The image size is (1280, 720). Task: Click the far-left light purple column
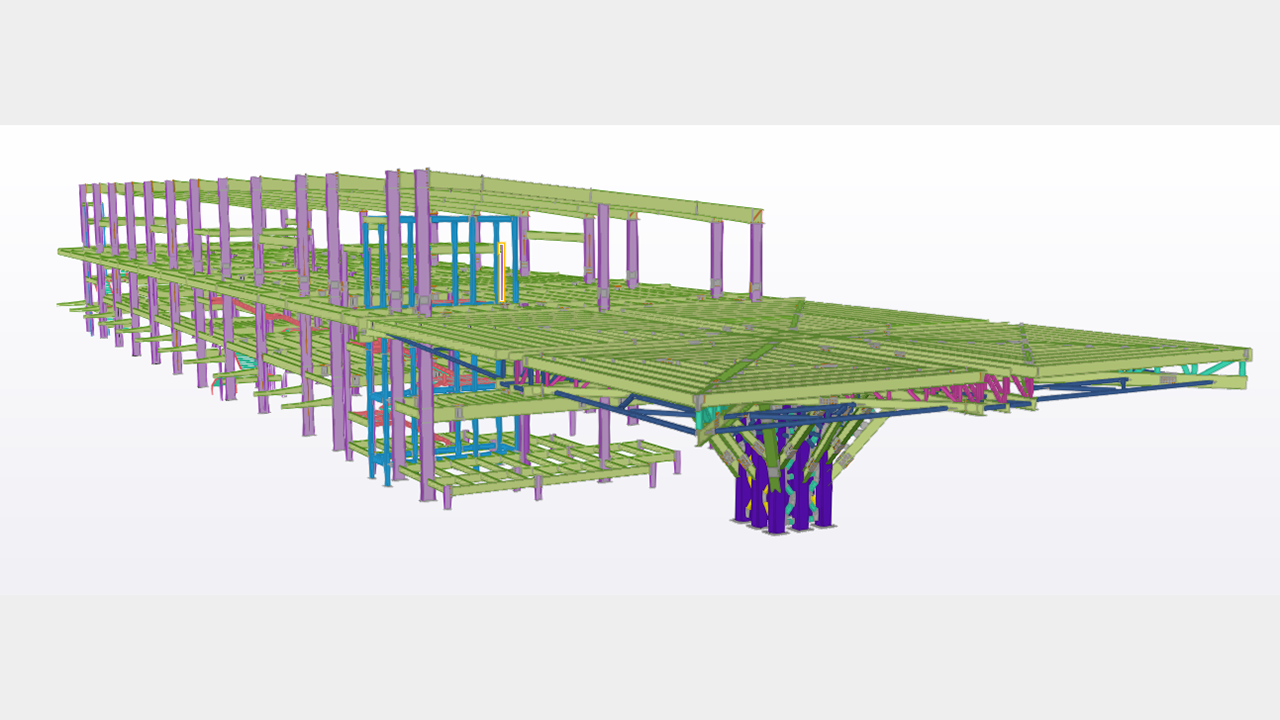(85, 215)
